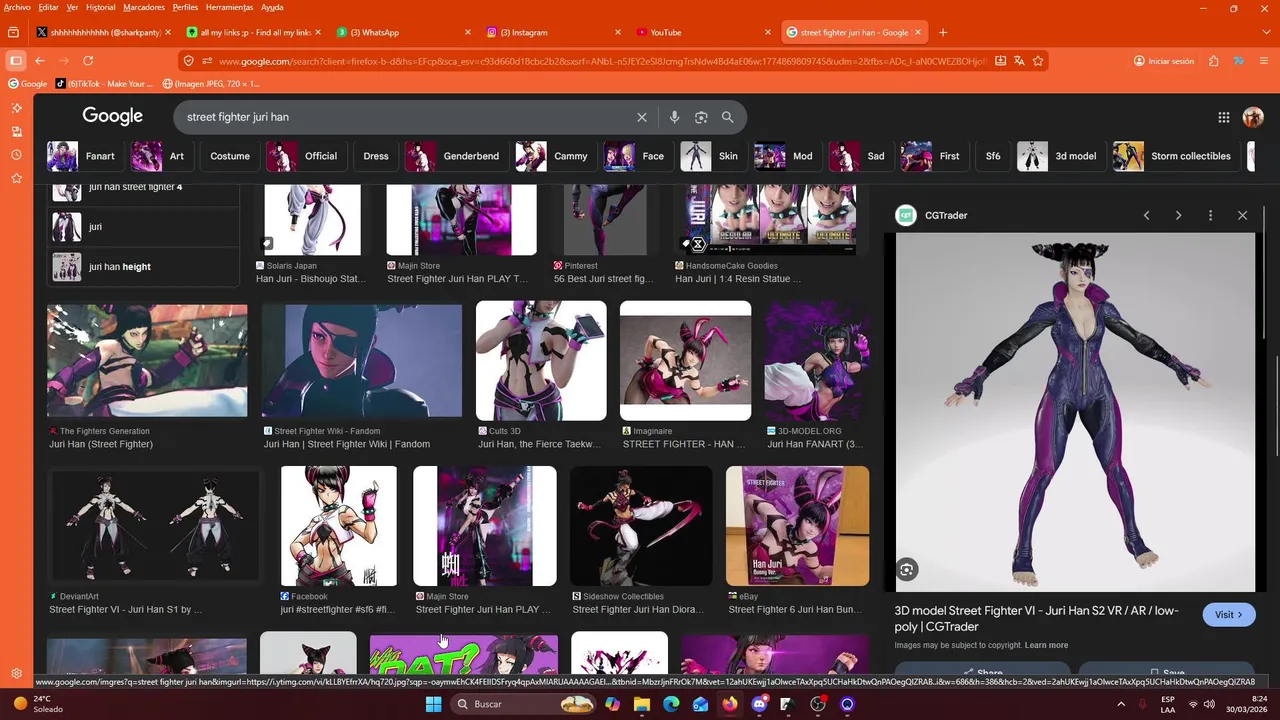This screenshot has height=720, width=1280.
Task: Open Bookmarks star in Firefox sidebar
Action: pos(16,178)
